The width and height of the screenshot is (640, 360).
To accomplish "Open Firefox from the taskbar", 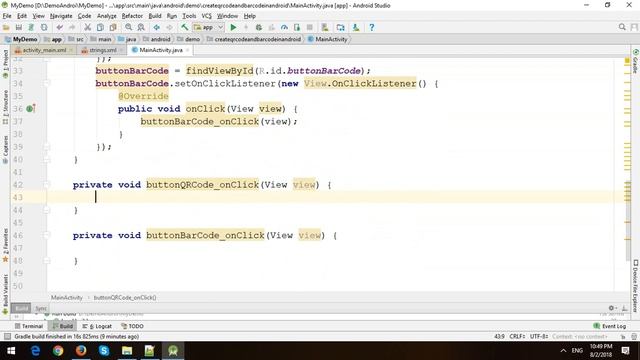I will pyautogui.click(x=81, y=351).
